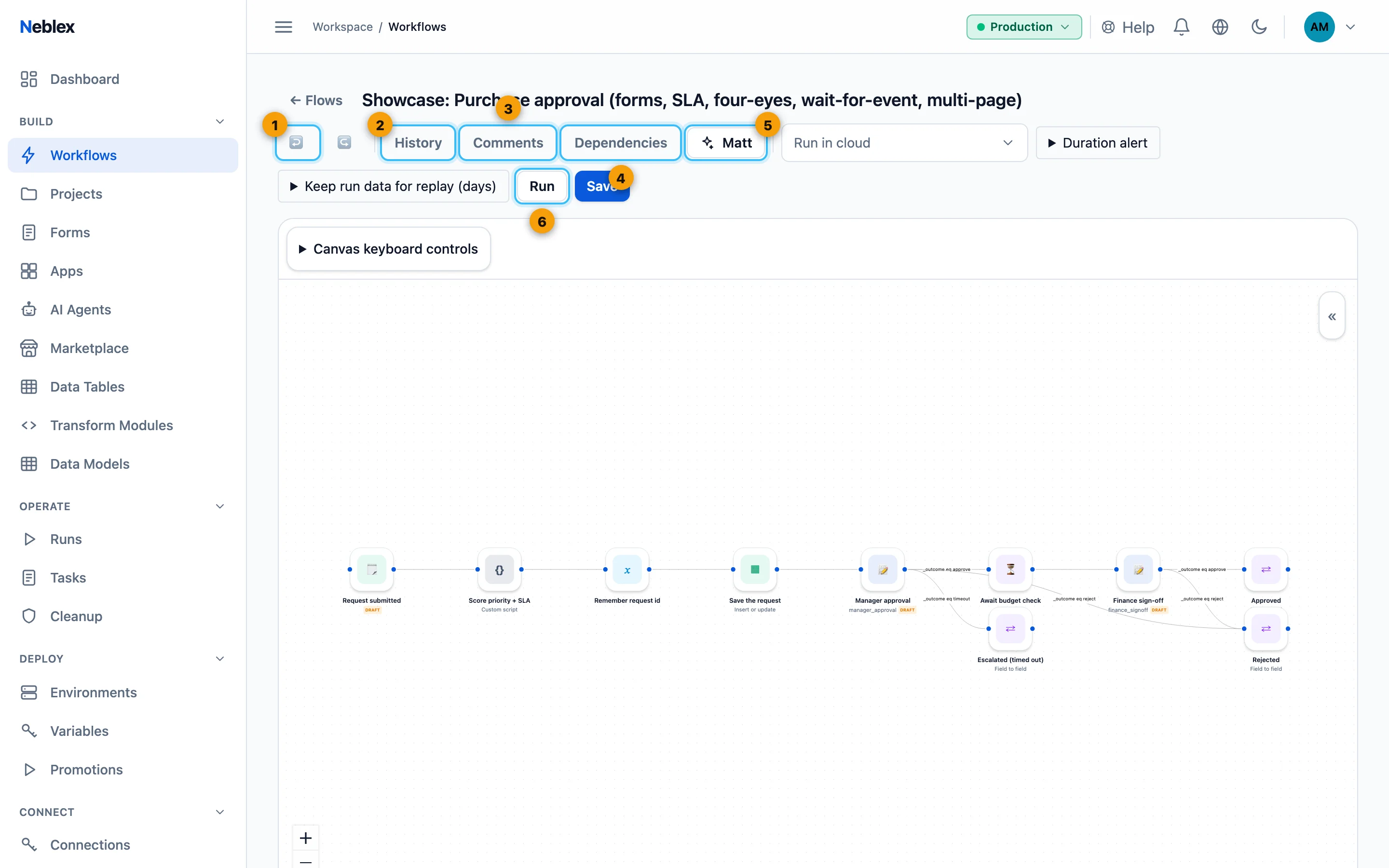Open Data Tables in the sidebar
The height and width of the screenshot is (868, 1389).
123,386
